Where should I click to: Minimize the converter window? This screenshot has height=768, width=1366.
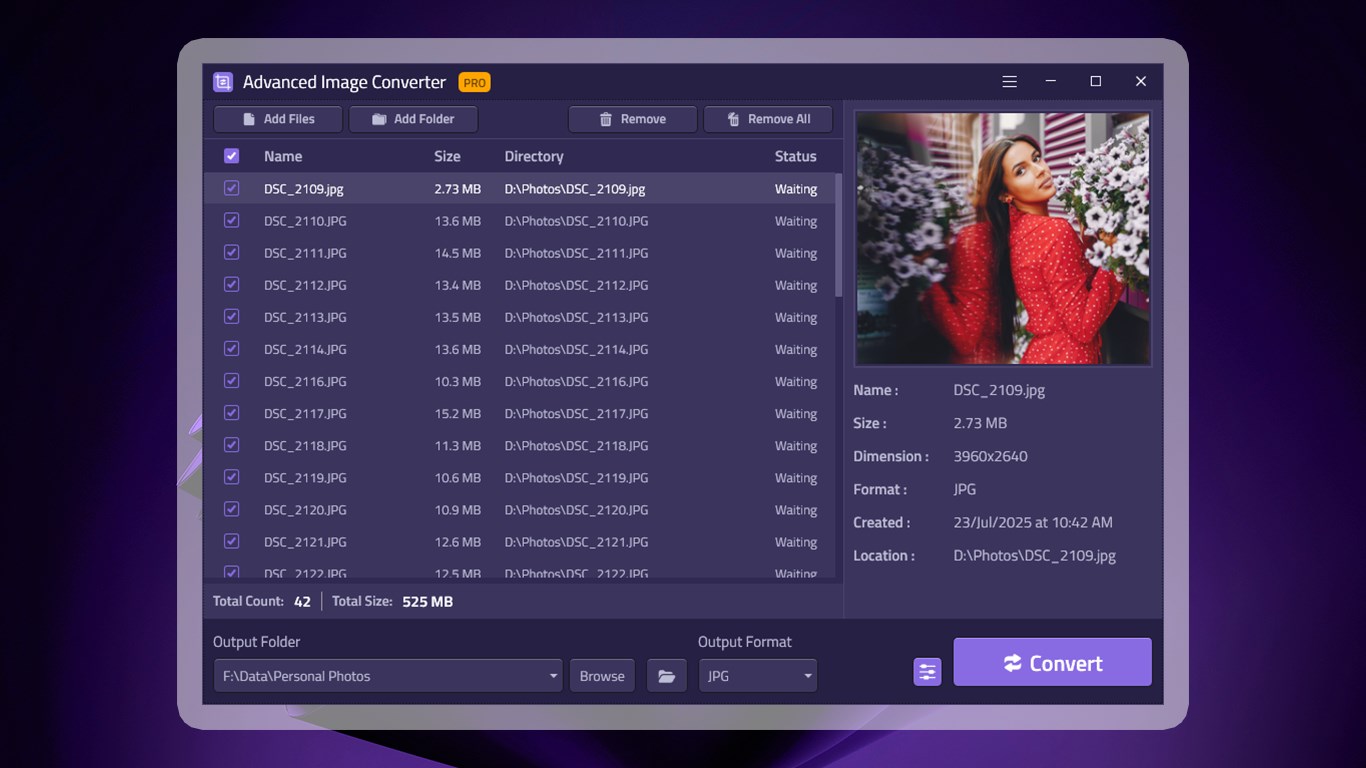[1051, 81]
